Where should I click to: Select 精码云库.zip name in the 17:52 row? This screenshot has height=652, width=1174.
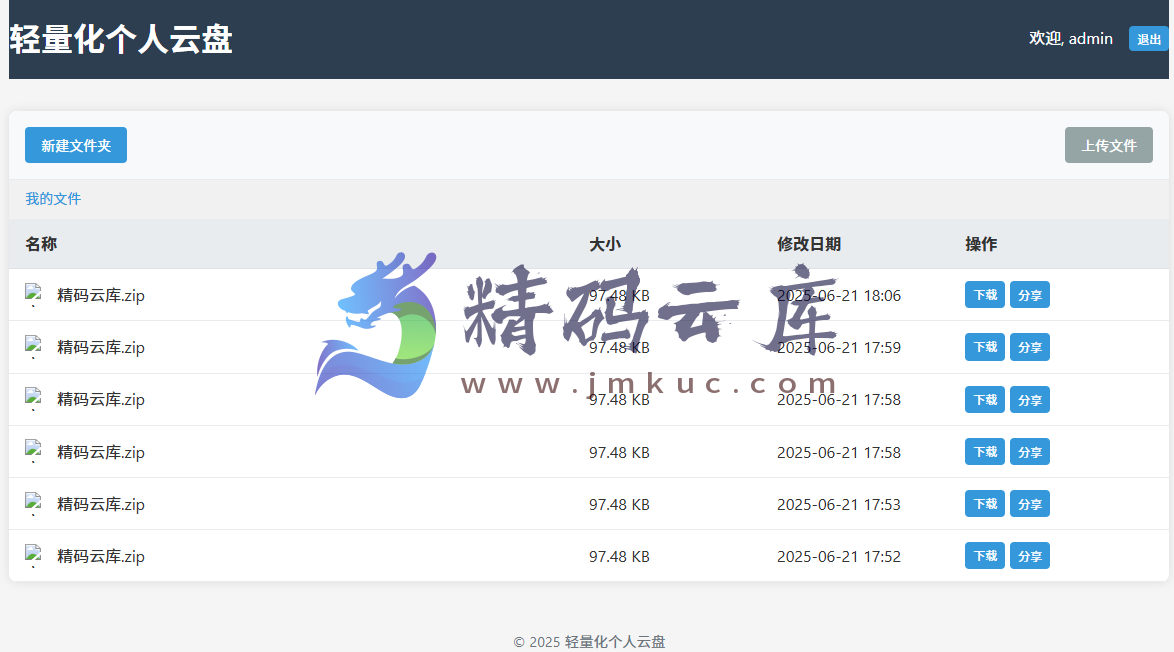click(101, 557)
